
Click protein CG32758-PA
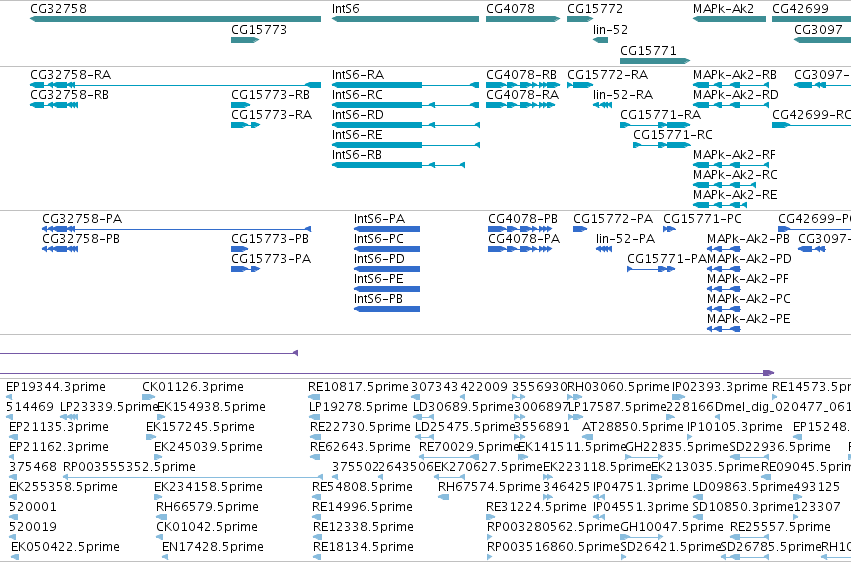pos(176,229)
